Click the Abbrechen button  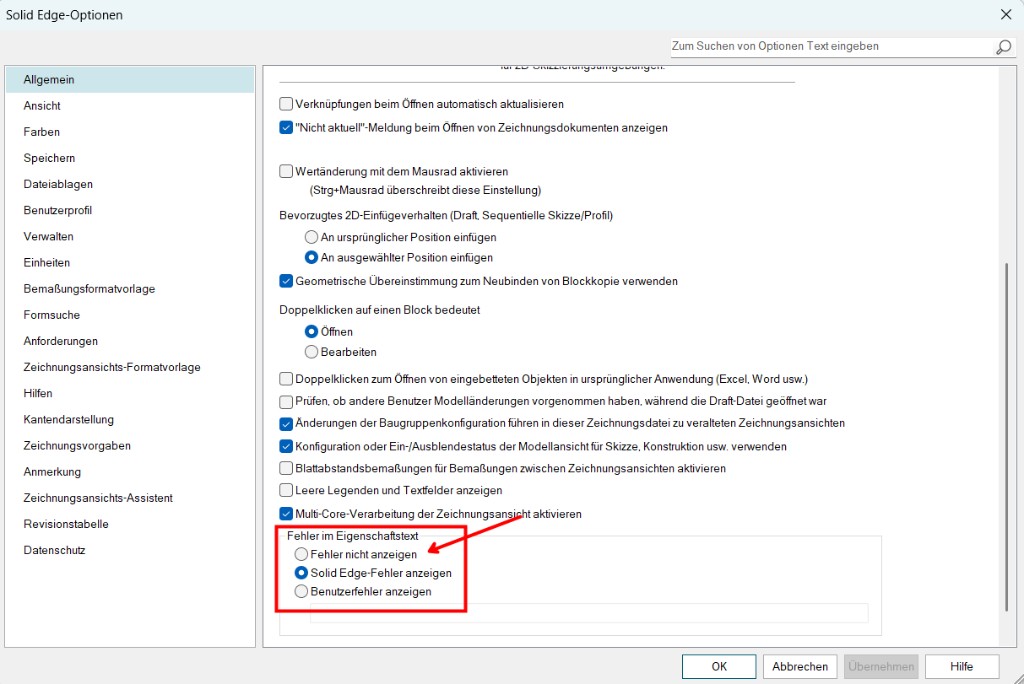click(x=800, y=666)
